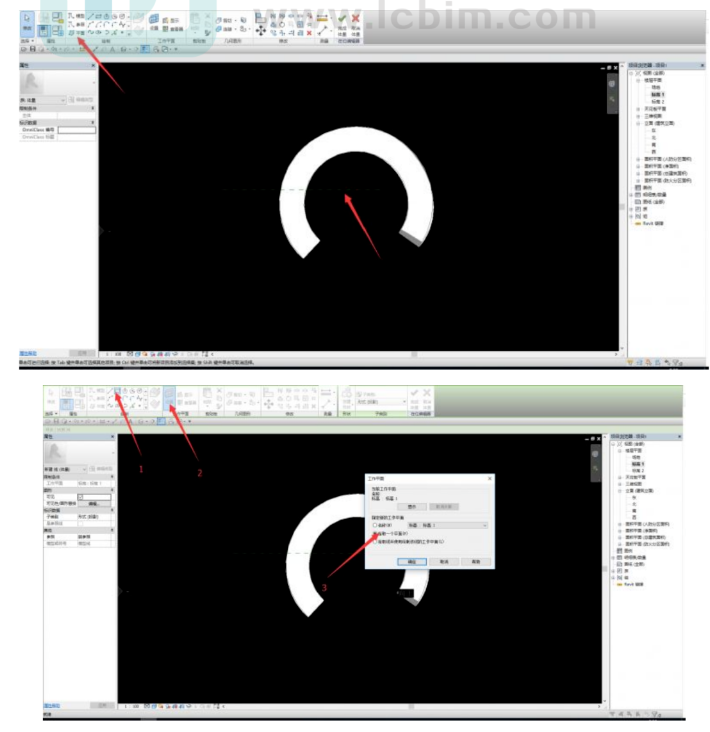Select 3D Views item in bottom Project Browser

point(632,484)
